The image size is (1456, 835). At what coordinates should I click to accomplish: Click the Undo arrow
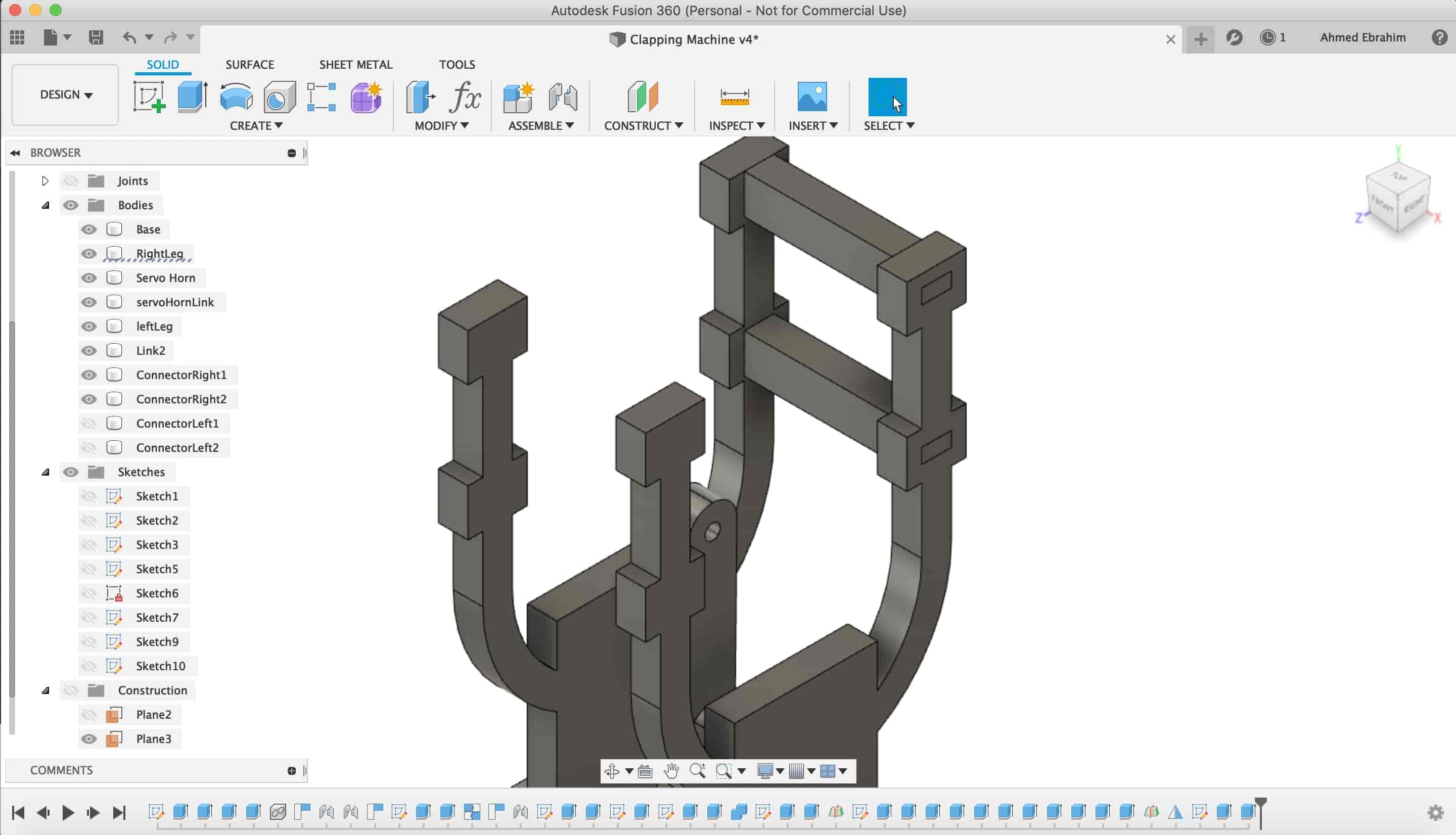129,38
